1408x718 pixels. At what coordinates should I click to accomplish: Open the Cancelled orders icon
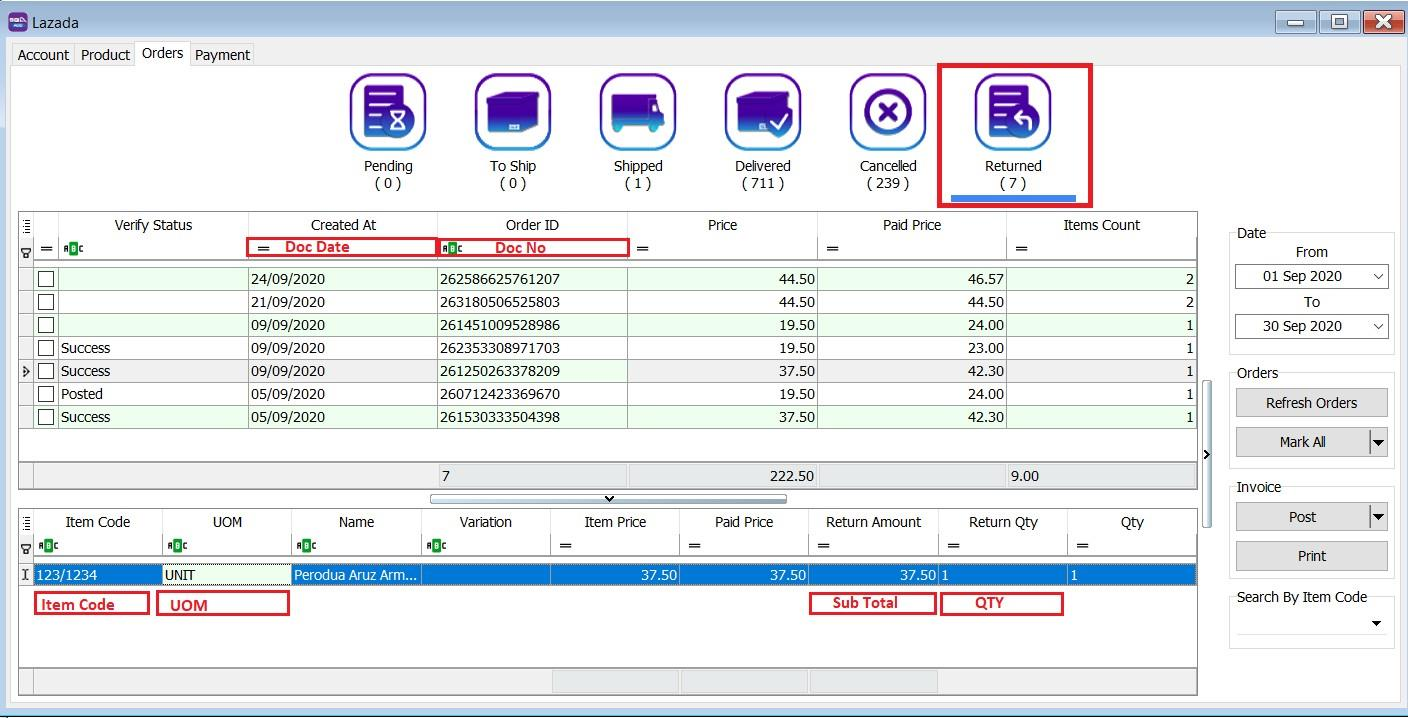[888, 113]
